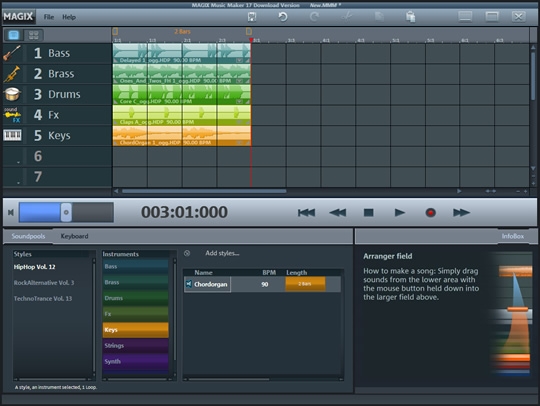Screen dimensions: 540x406
Task: Click the horizontal double-arrow fit icon
Action: point(490,191)
